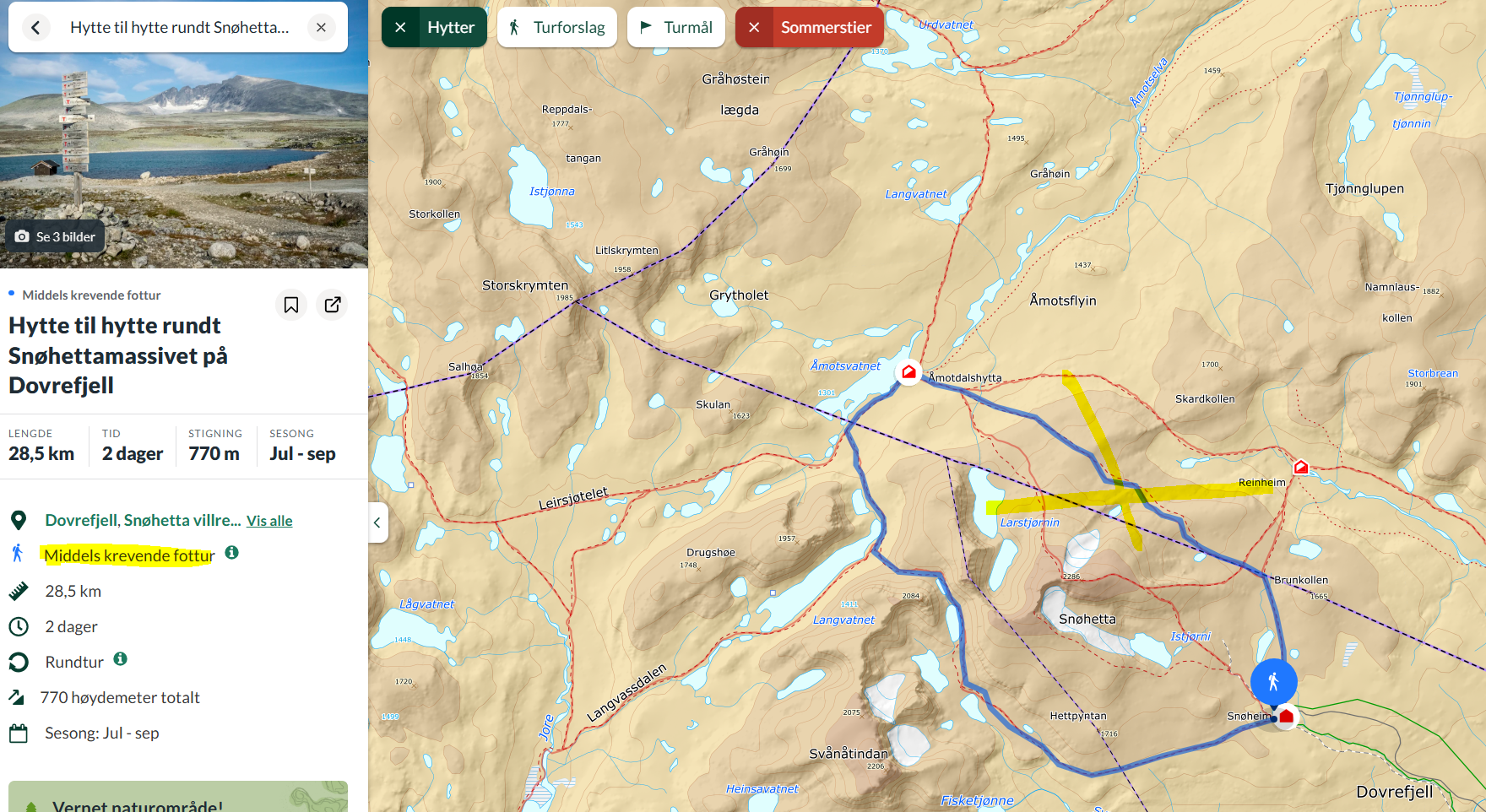This screenshot has width=1486, height=812.
Task: Turn off the Sommerstier layer filter
Action: (x=755, y=28)
